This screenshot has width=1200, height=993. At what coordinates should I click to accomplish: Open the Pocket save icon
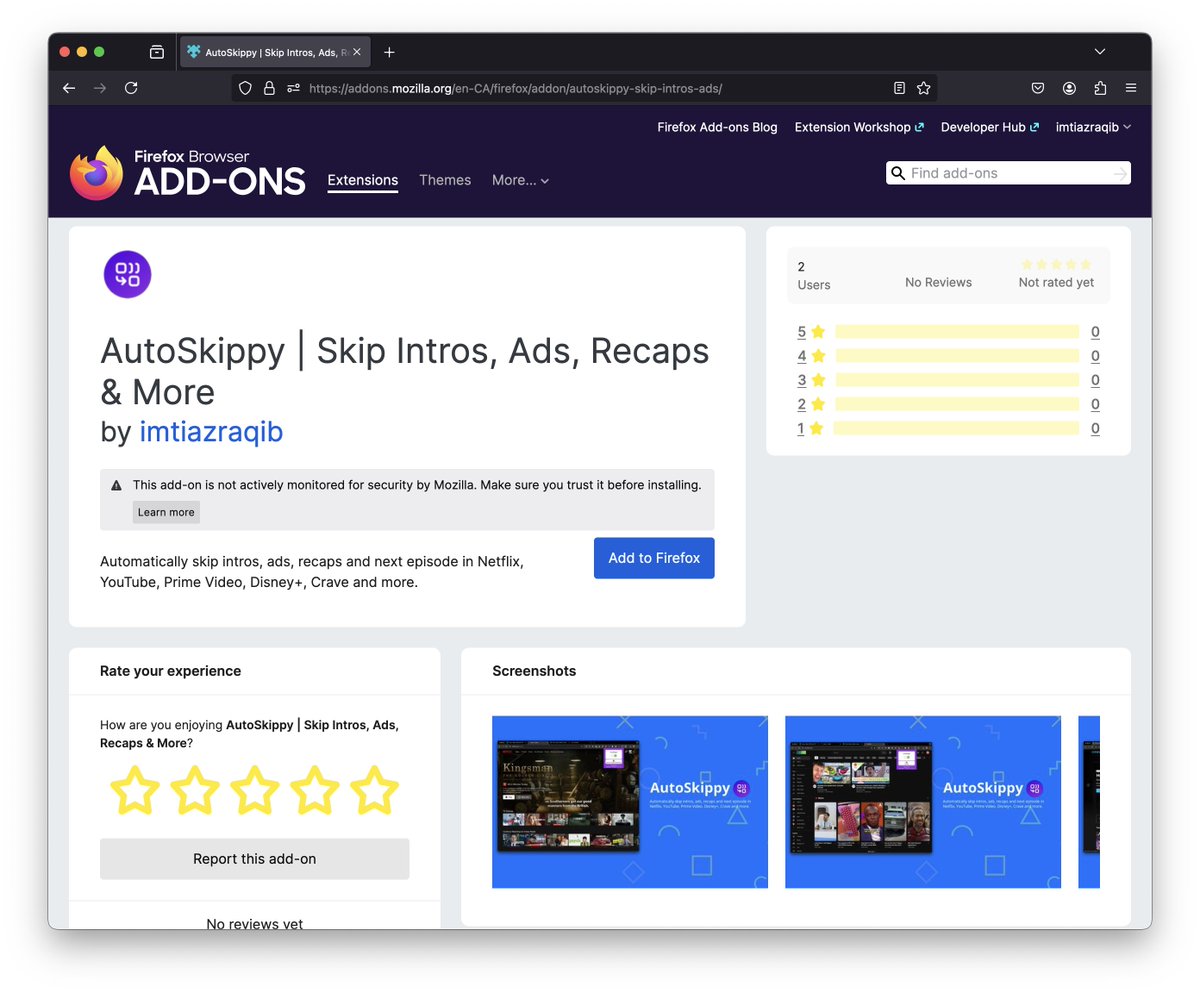tap(1038, 88)
